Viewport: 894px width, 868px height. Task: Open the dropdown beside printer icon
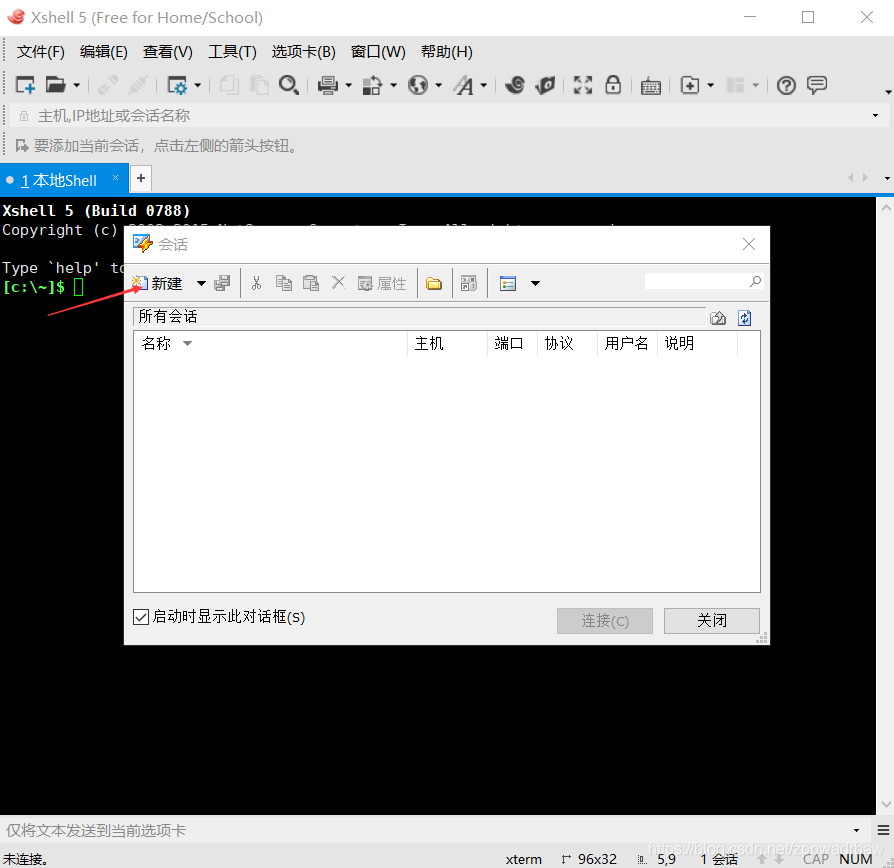point(348,86)
